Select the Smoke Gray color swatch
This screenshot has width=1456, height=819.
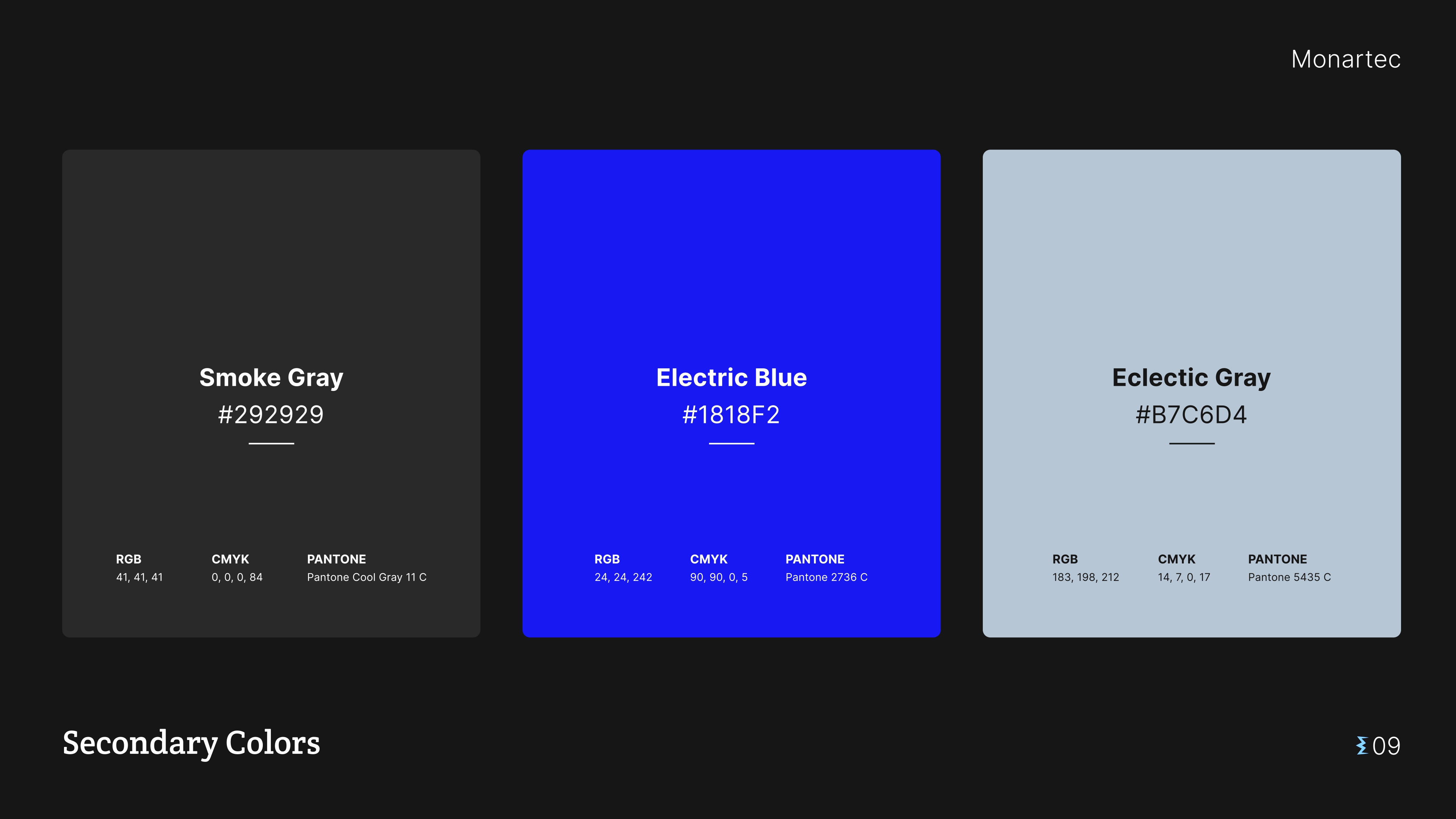pos(271,254)
